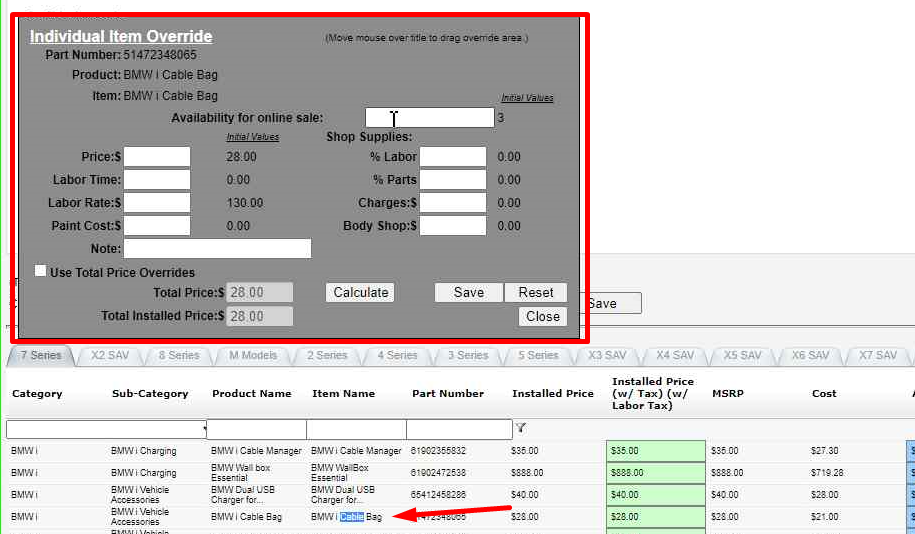
Task: Open the 2 Series tab
Action: tap(327, 355)
